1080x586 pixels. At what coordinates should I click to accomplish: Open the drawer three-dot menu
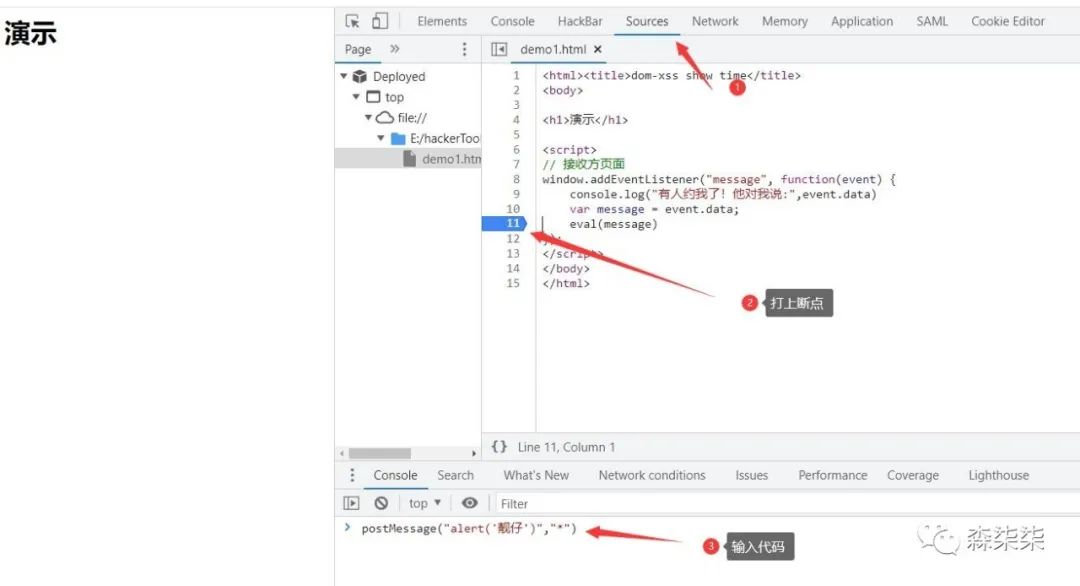tap(352, 475)
